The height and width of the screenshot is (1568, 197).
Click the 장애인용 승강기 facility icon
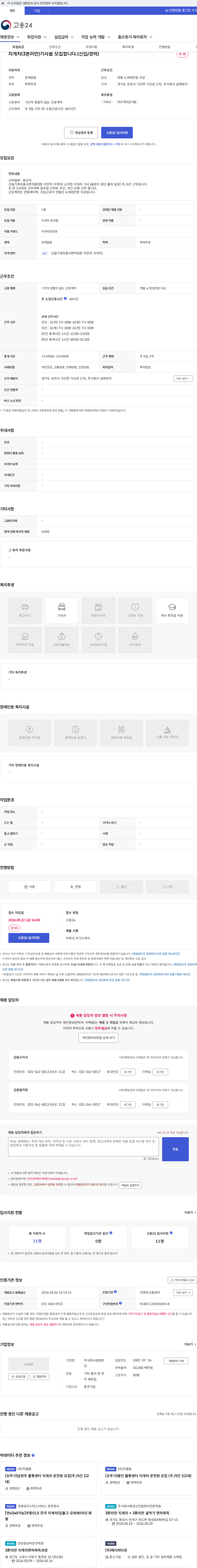(x=75, y=733)
